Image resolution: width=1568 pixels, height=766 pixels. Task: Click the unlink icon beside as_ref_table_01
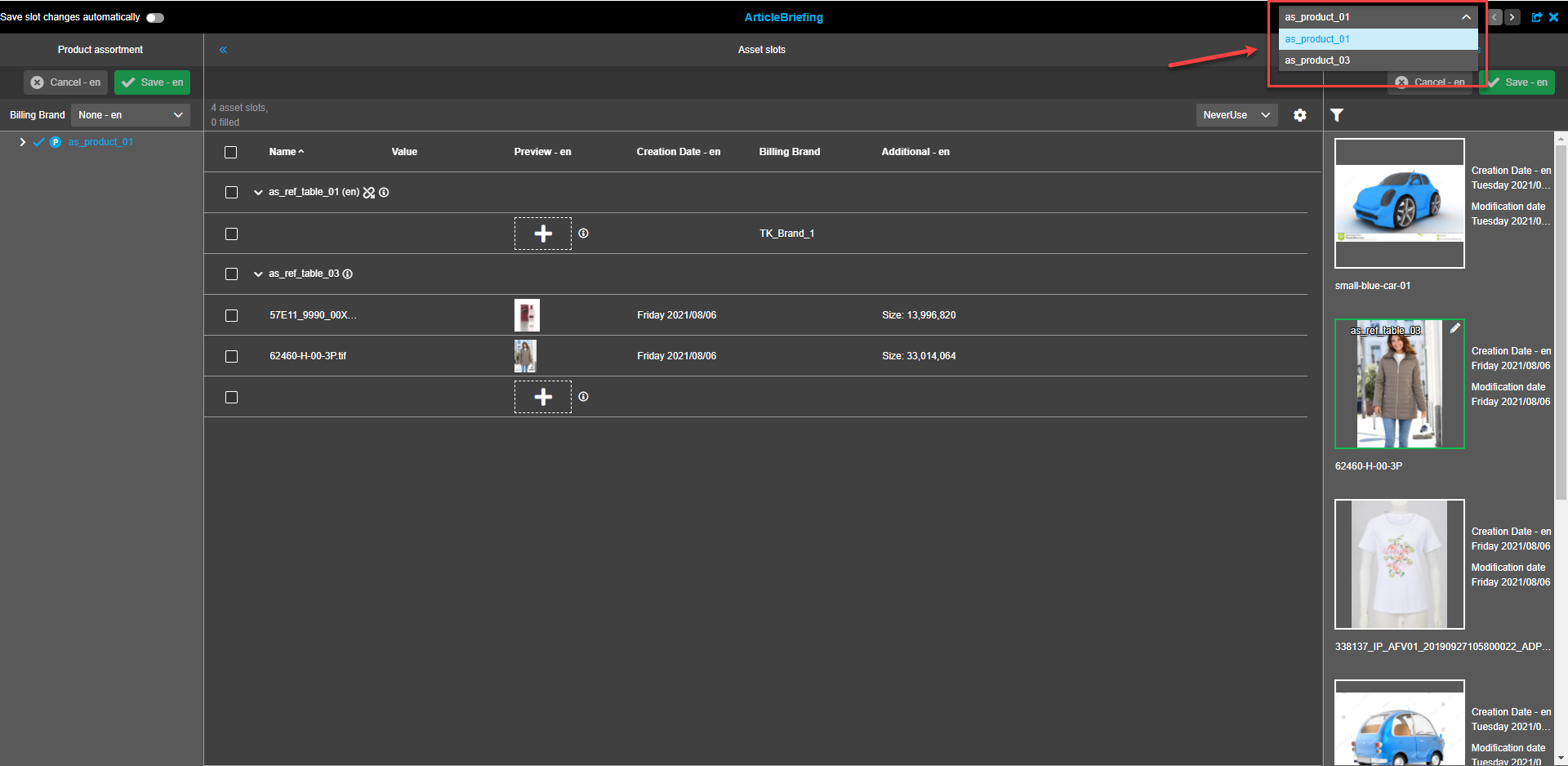369,192
